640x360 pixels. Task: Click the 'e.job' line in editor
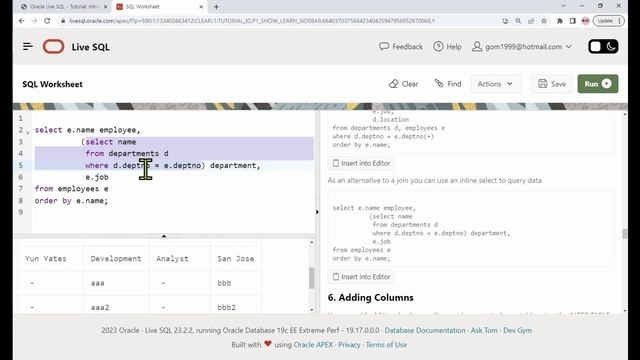tap(97, 177)
